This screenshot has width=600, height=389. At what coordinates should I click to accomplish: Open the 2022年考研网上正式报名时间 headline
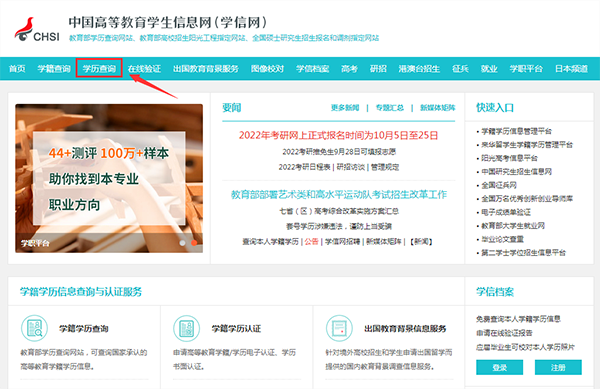pyautogui.click(x=339, y=135)
